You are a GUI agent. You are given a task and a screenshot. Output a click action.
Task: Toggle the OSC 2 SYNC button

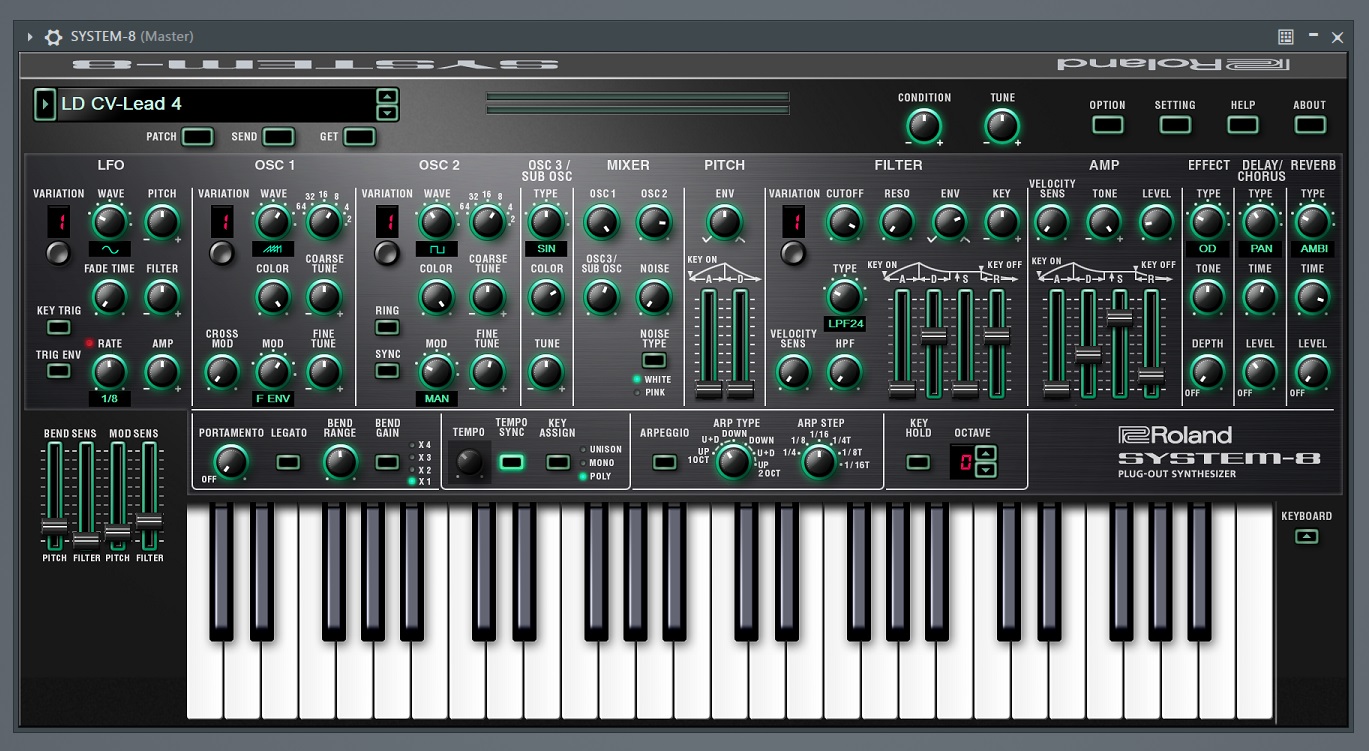click(x=387, y=371)
